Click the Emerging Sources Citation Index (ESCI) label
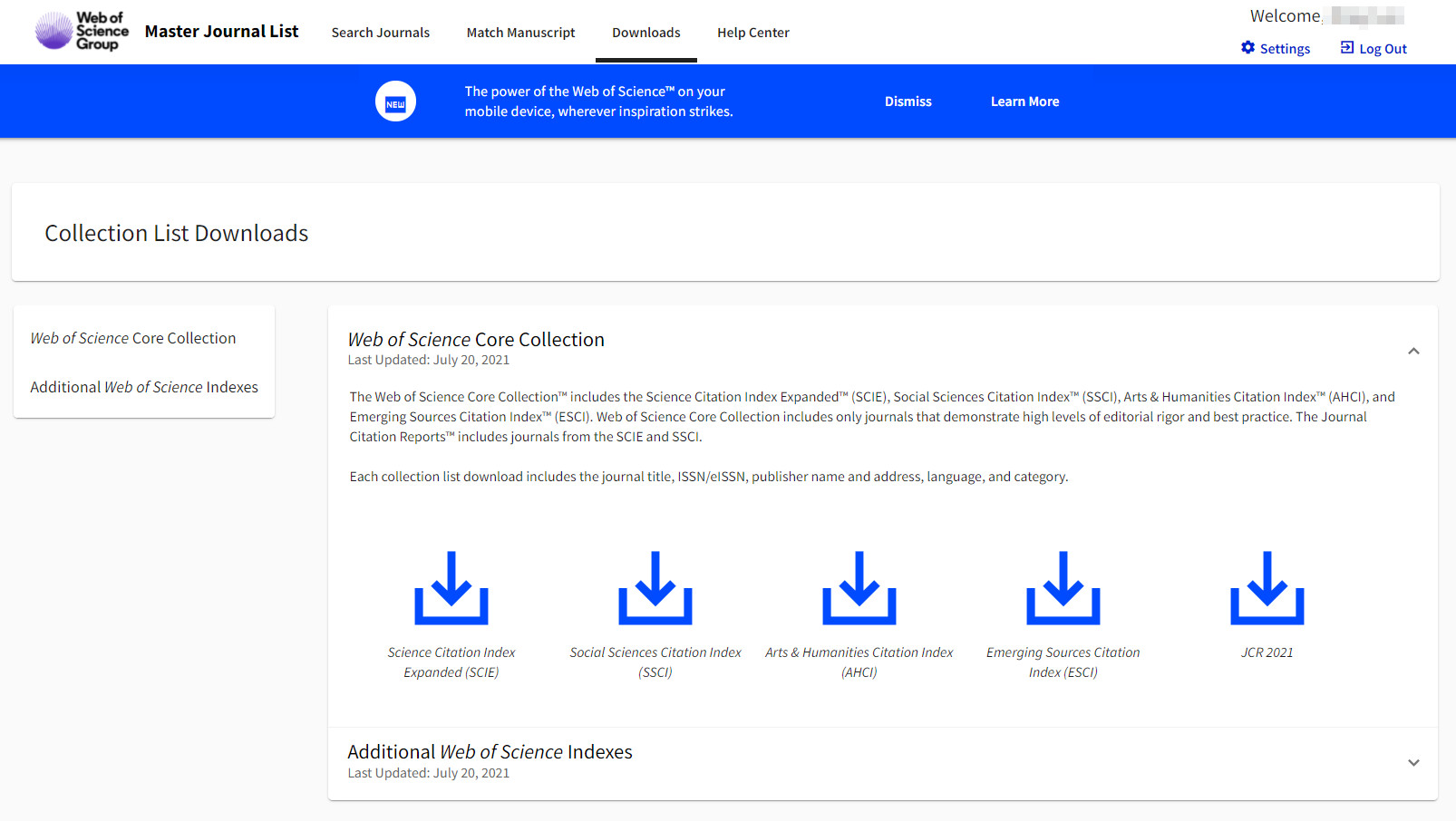1456x821 pixels. click(x=1063, y=662)
